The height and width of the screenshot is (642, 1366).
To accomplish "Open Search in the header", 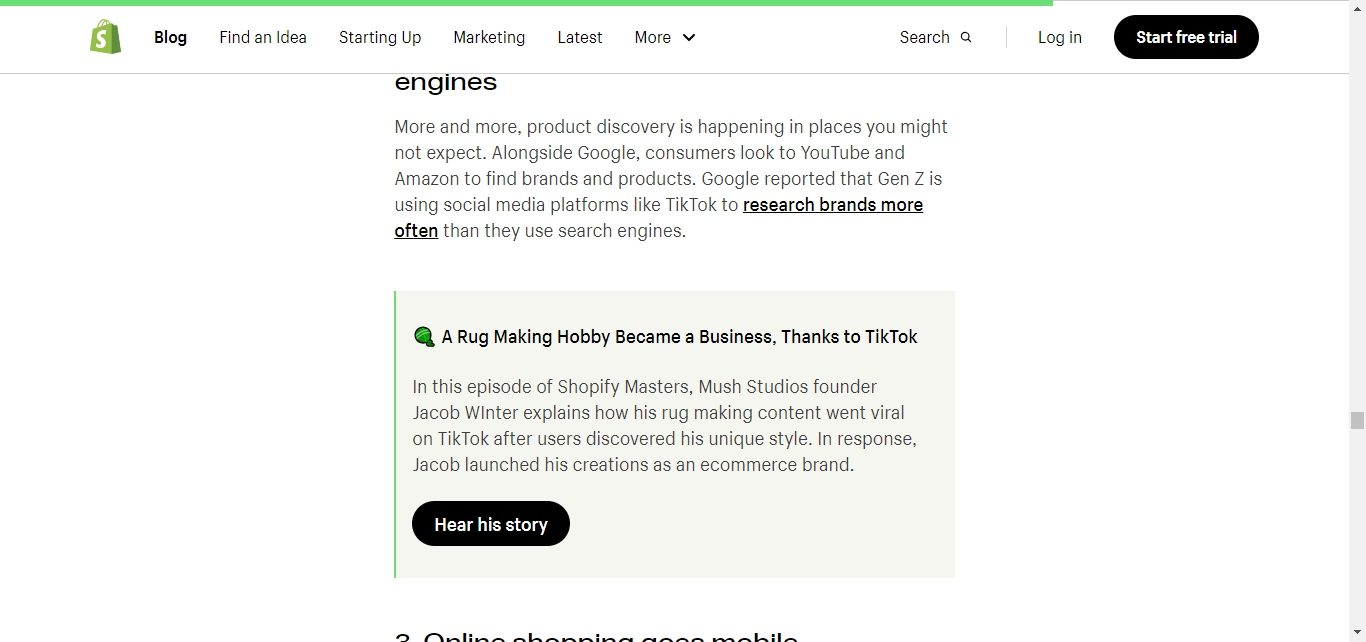I will pyautogui.click(x=936, y=37).
